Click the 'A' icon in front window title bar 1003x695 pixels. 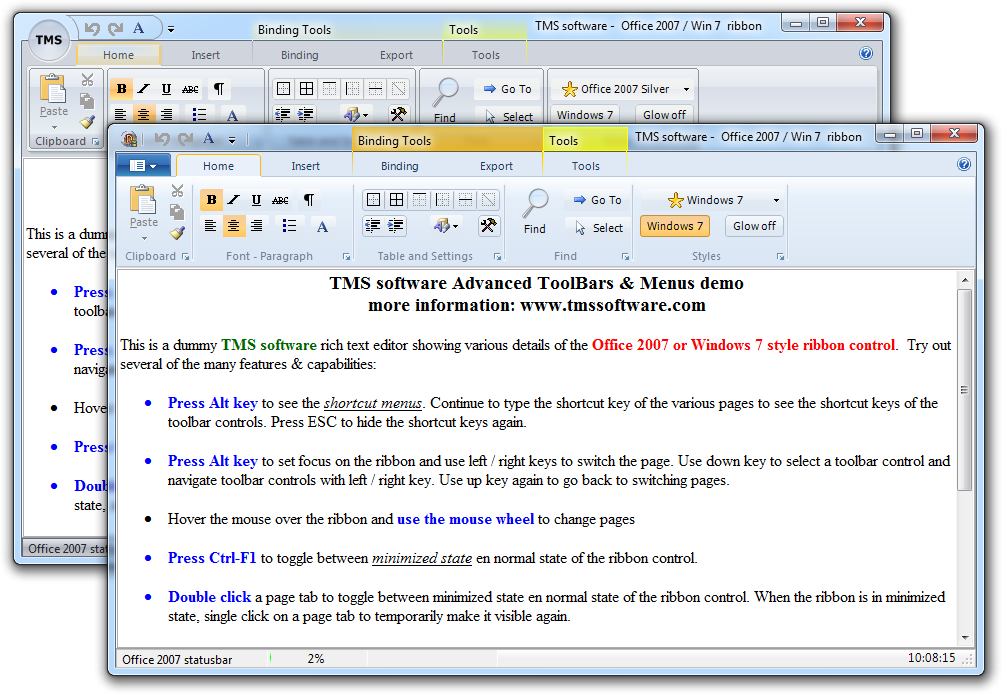(x=209, y=138)
